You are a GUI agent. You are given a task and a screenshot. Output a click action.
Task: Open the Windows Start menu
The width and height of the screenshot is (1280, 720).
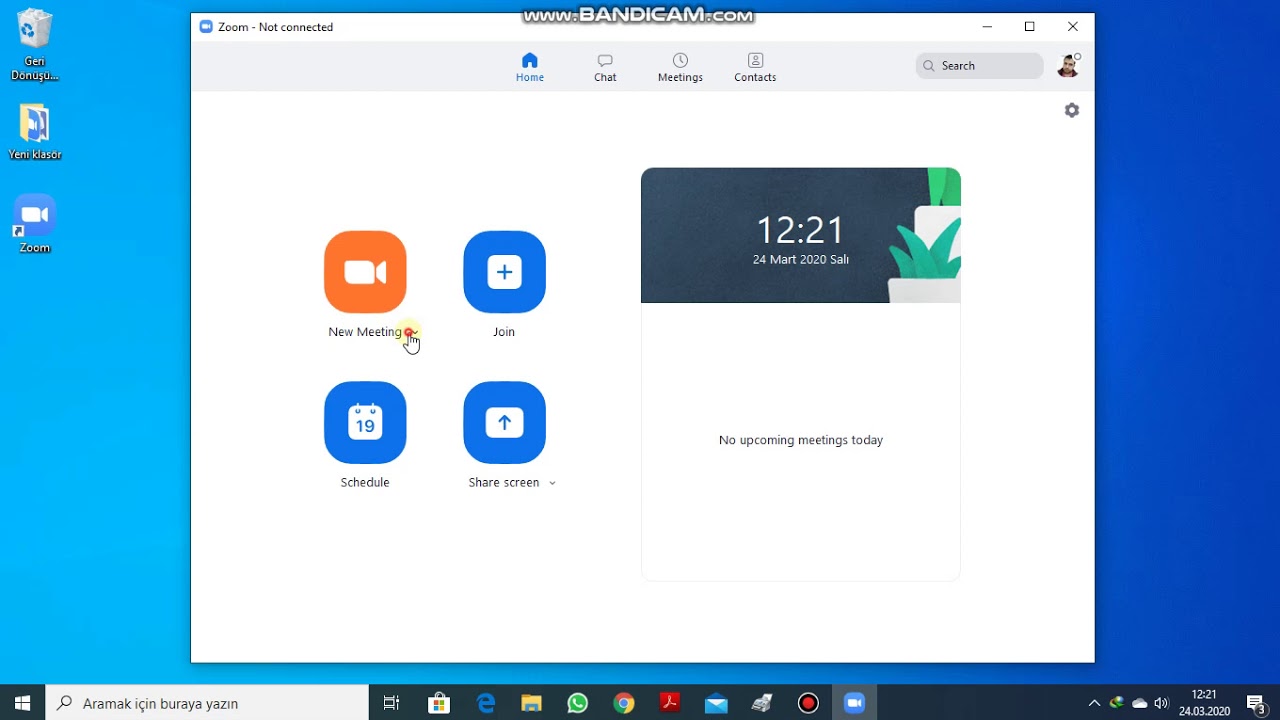[22, 703]
